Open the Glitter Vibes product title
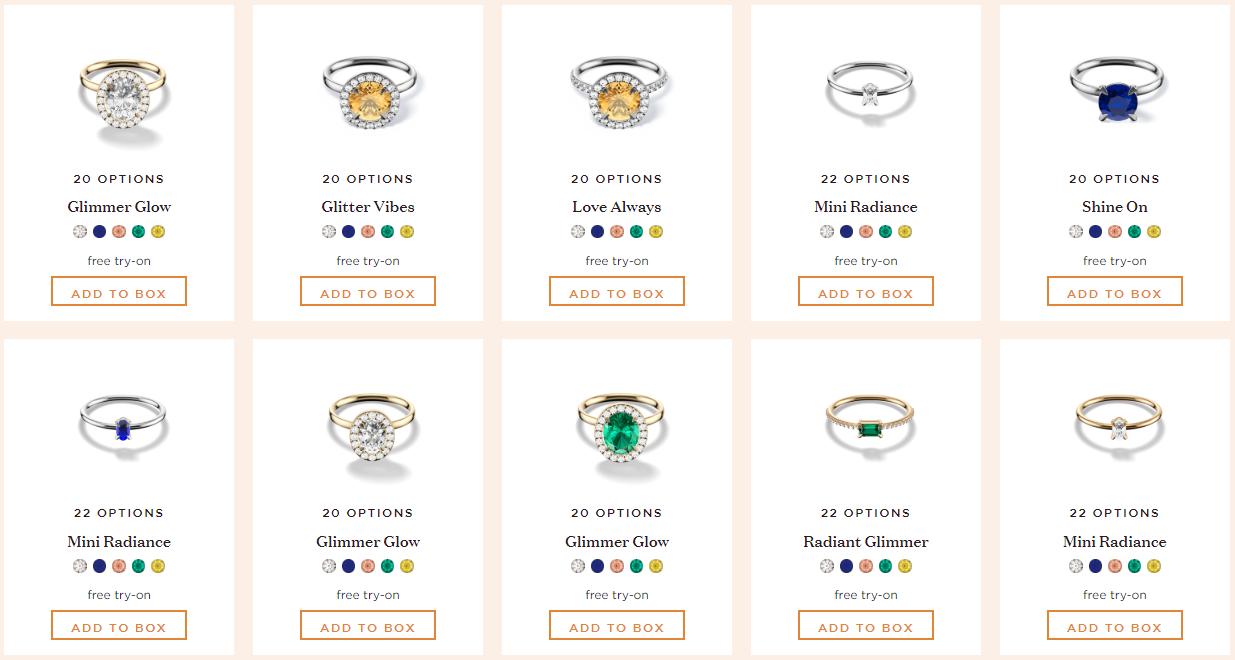1235x660 pixels. coord(368,207)
